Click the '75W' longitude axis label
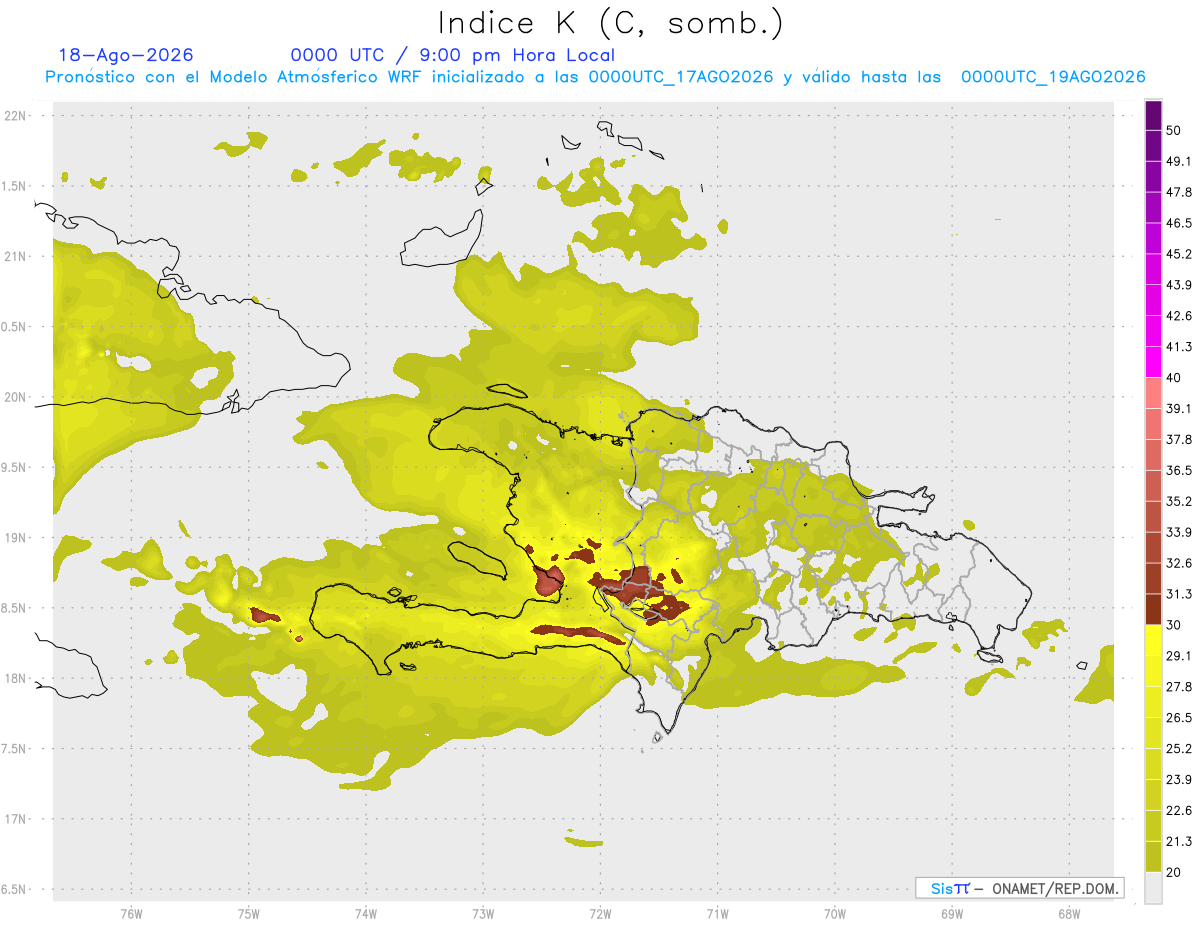Screen dimensions: 1200x927 point(249,913)
